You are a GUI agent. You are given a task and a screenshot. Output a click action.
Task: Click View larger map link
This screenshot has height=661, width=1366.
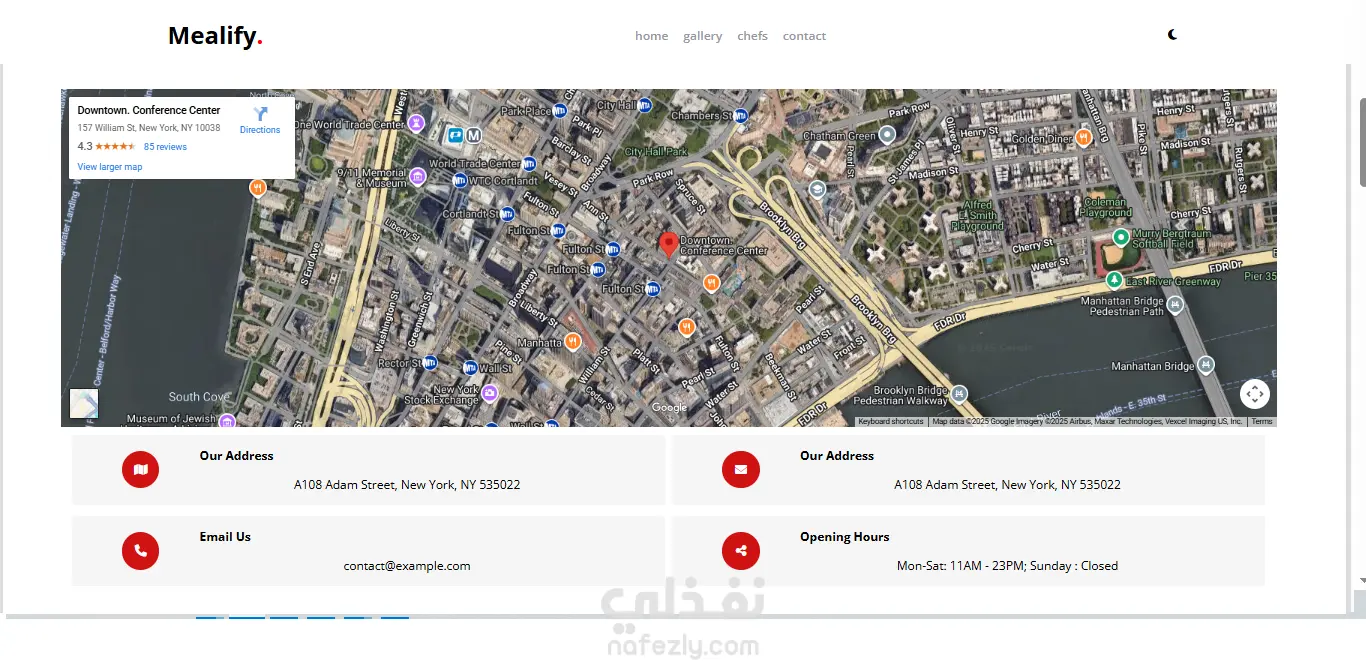(x=110, y=167)
